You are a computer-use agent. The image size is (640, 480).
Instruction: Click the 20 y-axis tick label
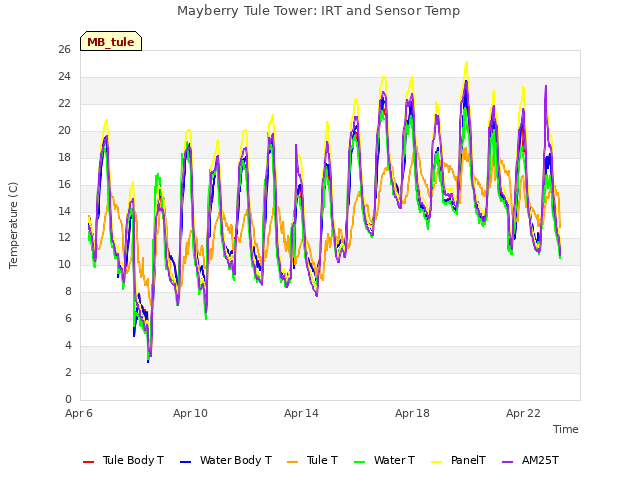tap(64, 130)
